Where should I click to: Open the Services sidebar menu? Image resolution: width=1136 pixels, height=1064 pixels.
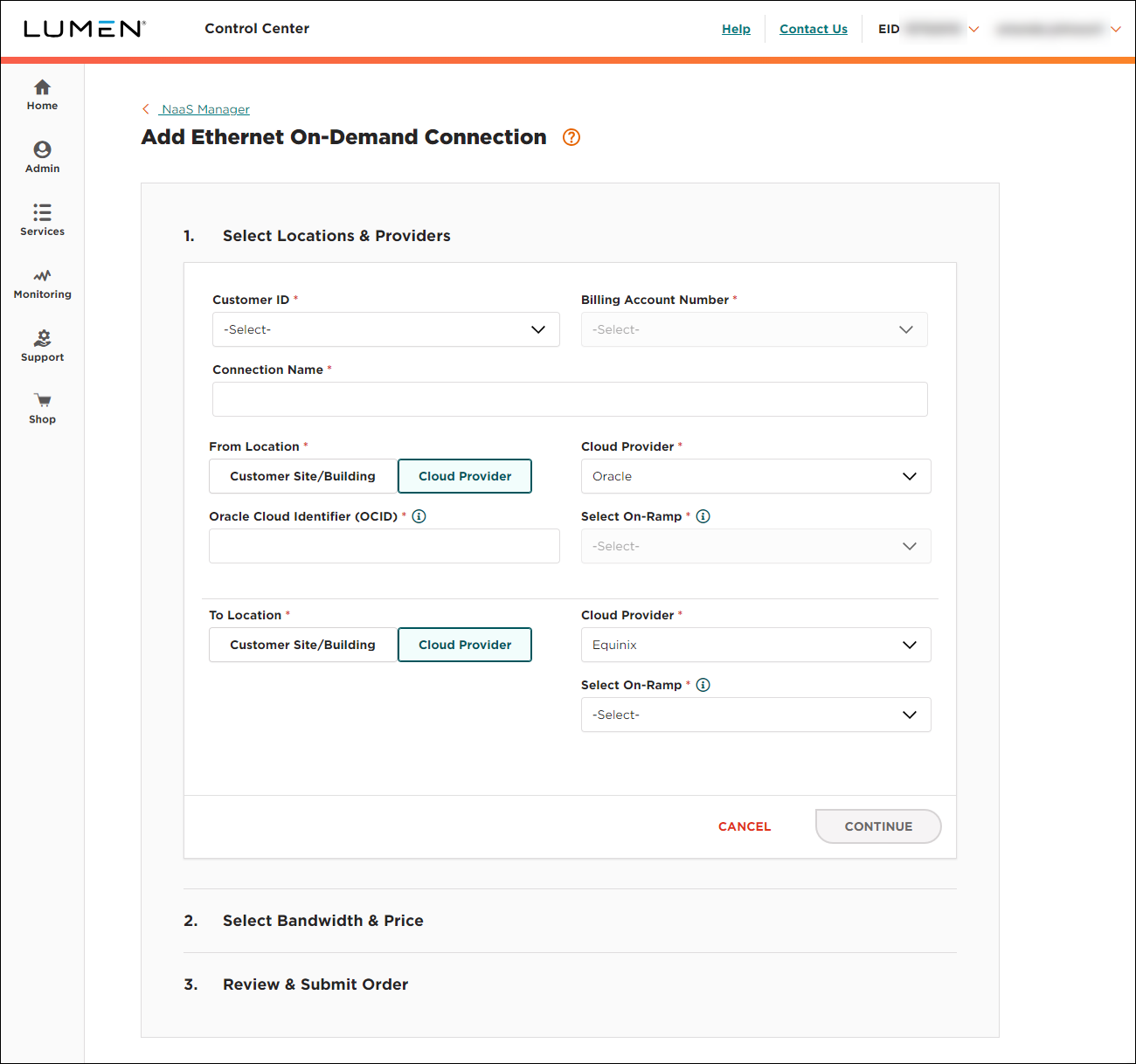42,221
